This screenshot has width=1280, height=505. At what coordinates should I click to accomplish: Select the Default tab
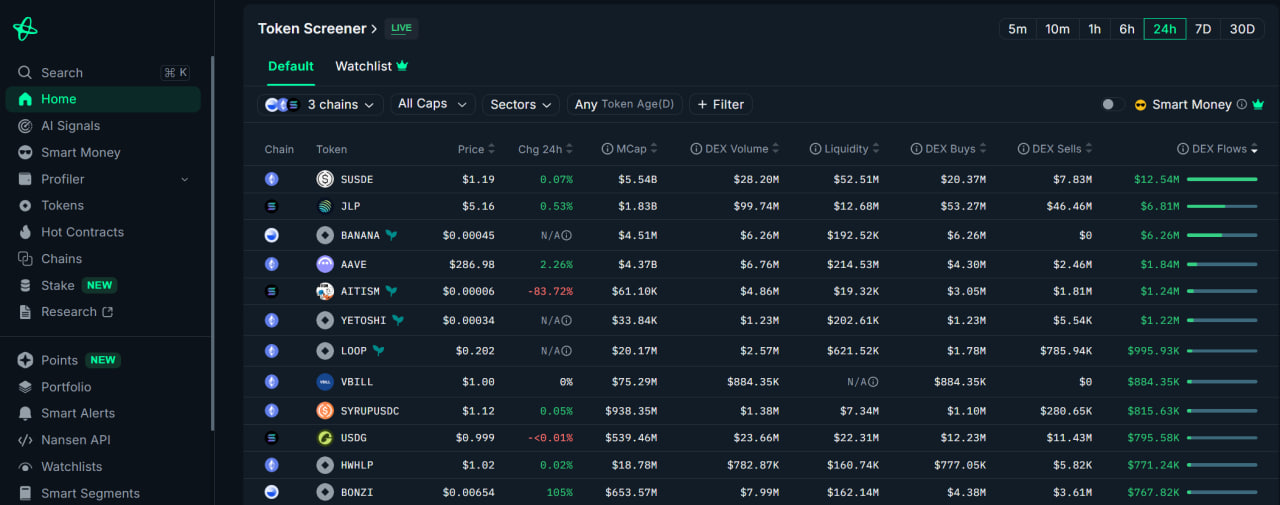click(291, 66)
